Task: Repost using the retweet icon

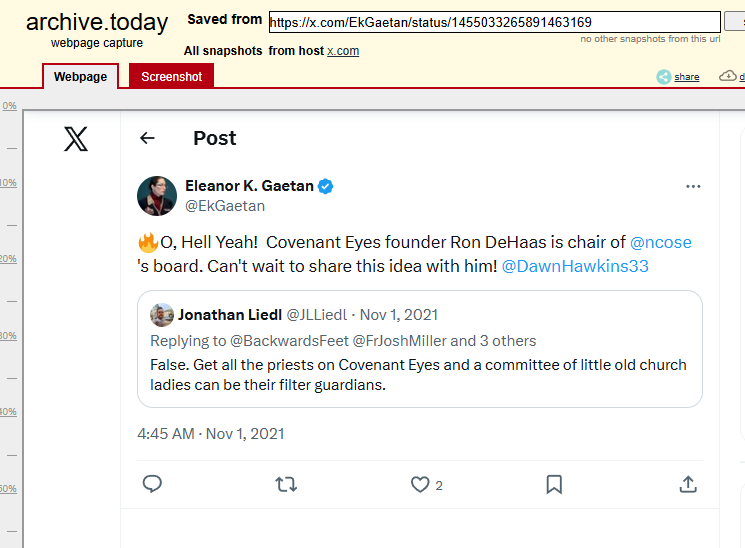Action: tap(286, 484)
